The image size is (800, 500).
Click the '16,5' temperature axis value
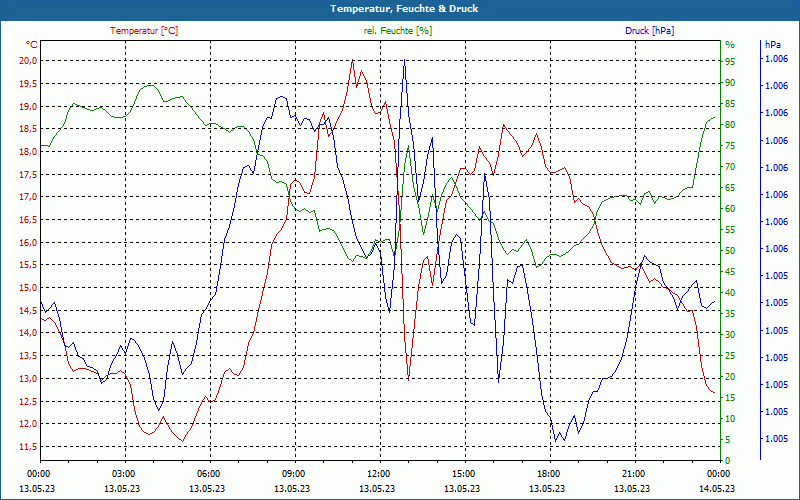point(28,220)
